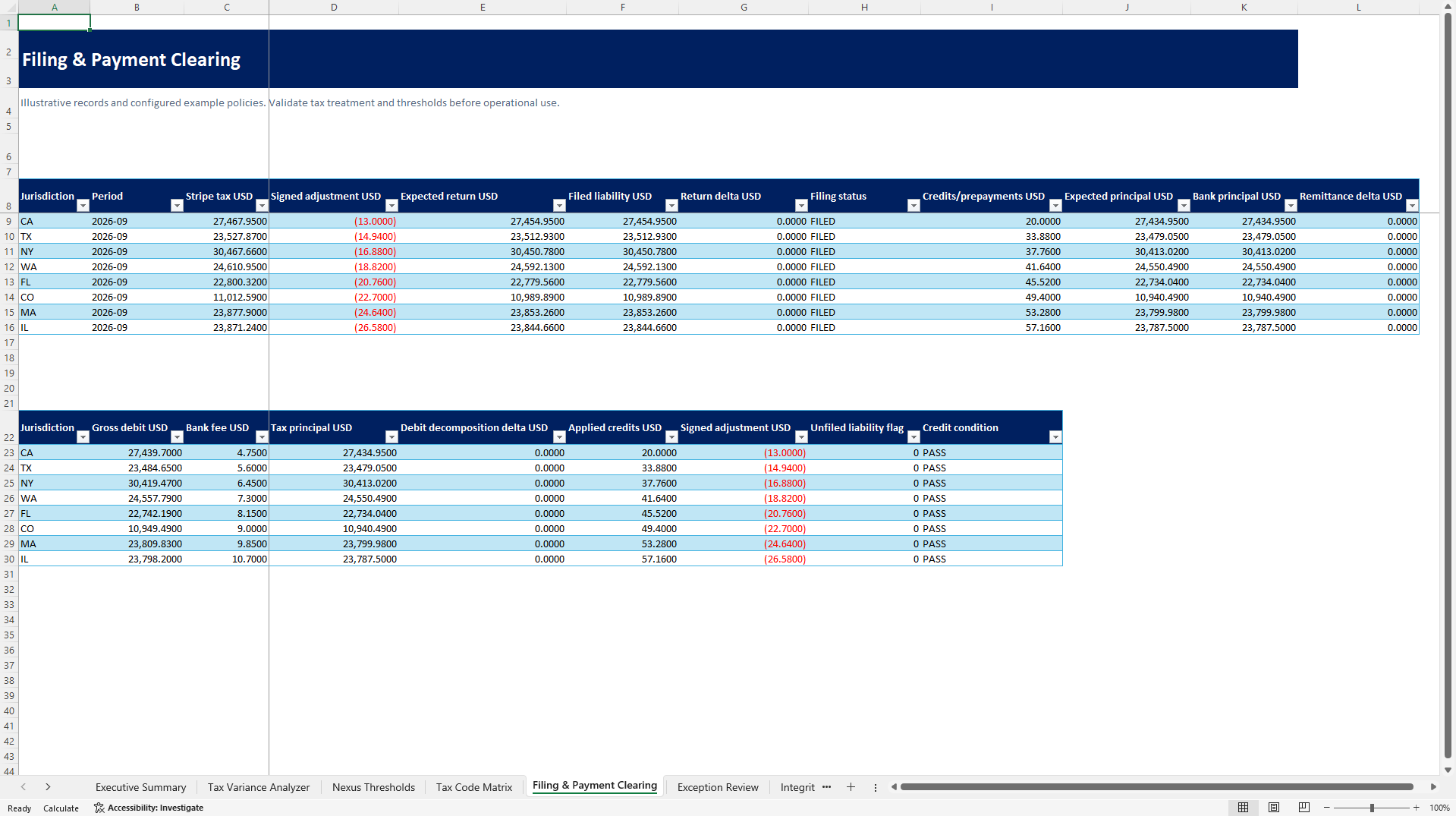Click the horizontal scrollbar thumb
The width and height of the screenshot is (1456, 816).
coord(1156,787)
